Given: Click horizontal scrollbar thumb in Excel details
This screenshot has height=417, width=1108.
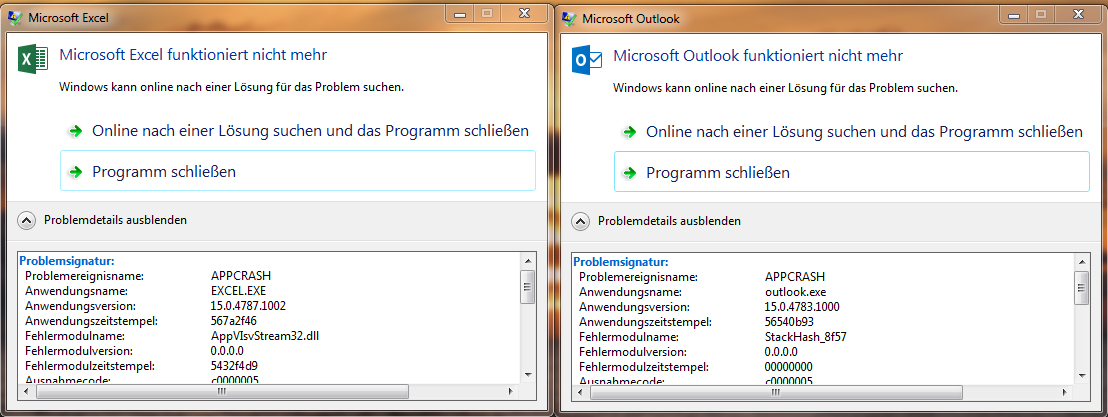Looking at the screenshot, I should click(x=221, y=391).
